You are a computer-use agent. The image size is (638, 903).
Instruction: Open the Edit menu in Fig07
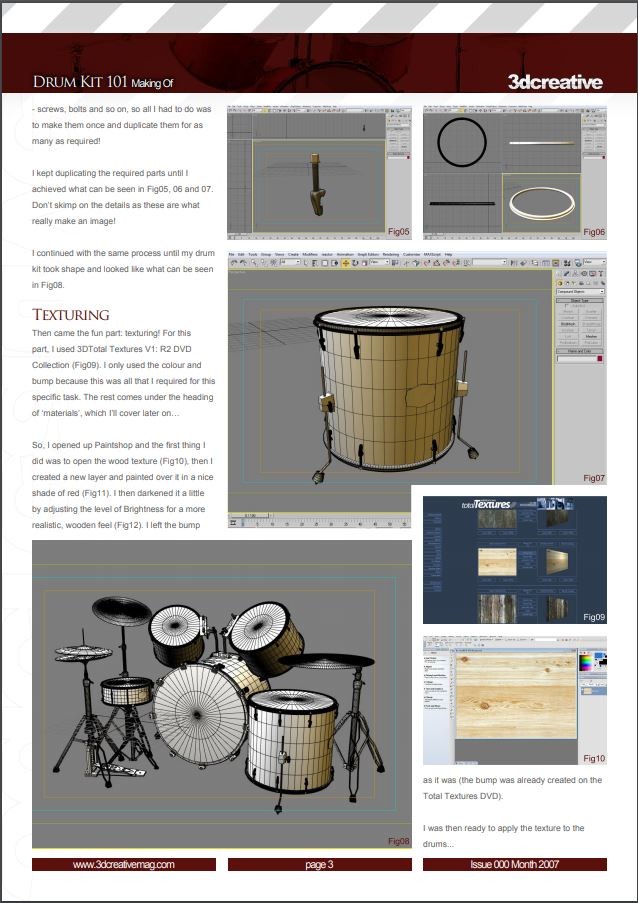click(x=240, y=254)
